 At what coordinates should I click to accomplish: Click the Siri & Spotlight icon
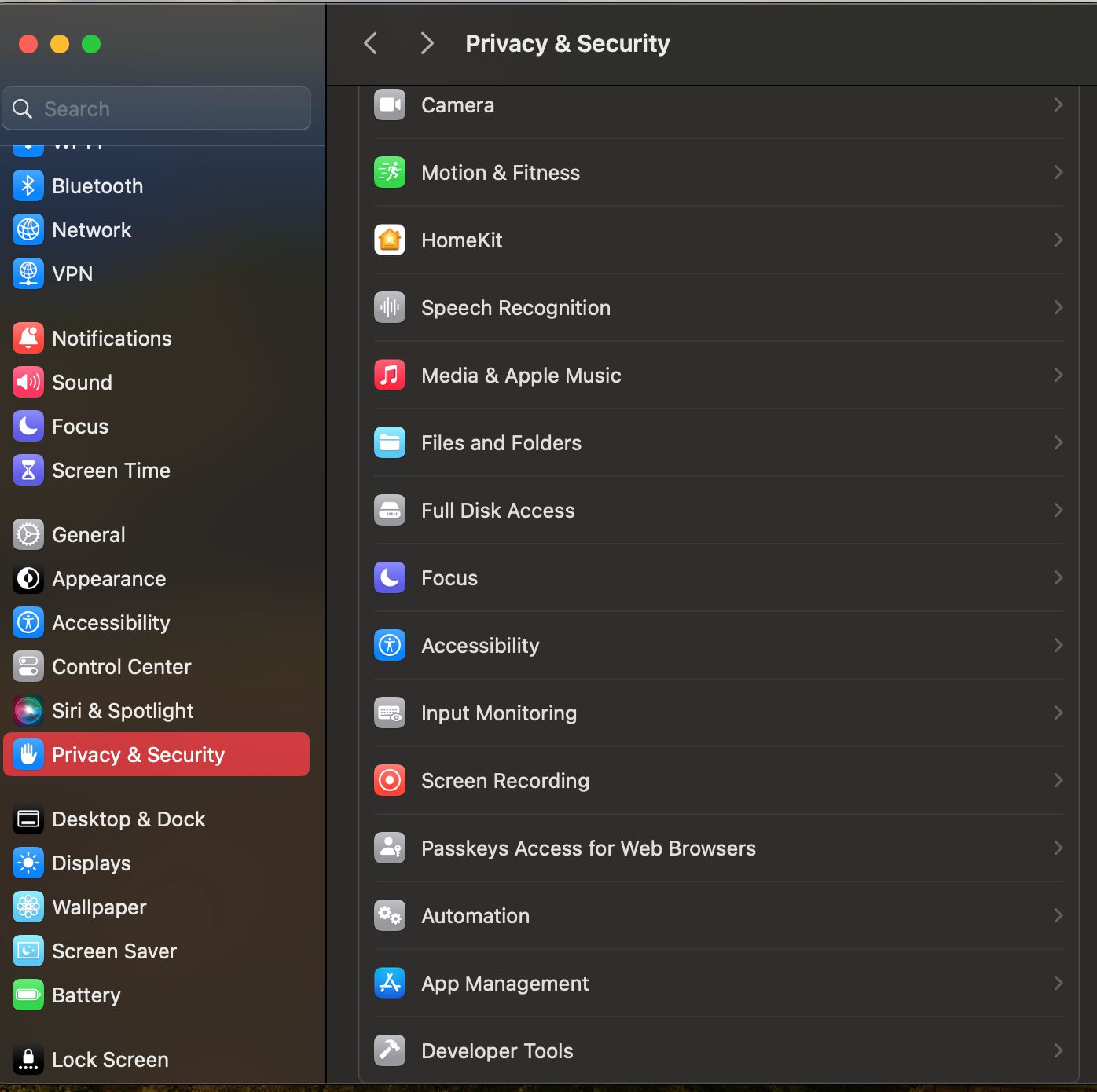tap(28, 711)
